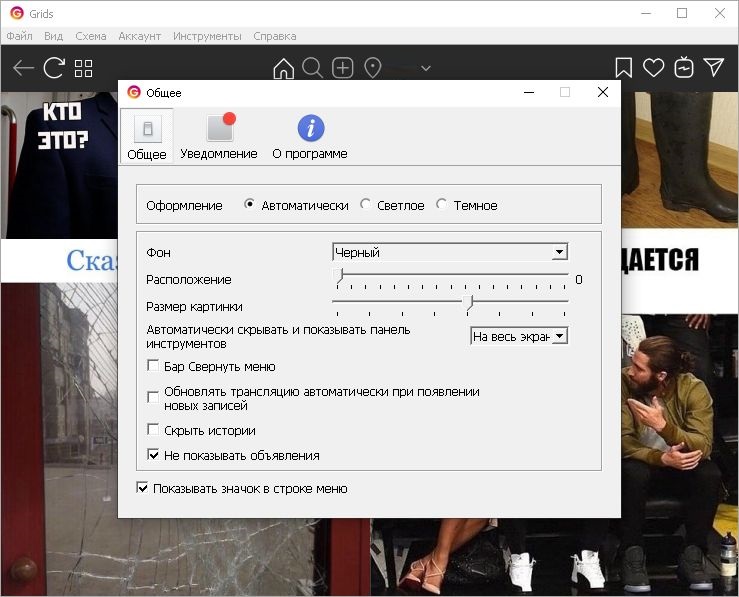Open the Инструменты menu
Viewport: 739px width, 597px height.
pyautogui.click(x=207, y=36)
